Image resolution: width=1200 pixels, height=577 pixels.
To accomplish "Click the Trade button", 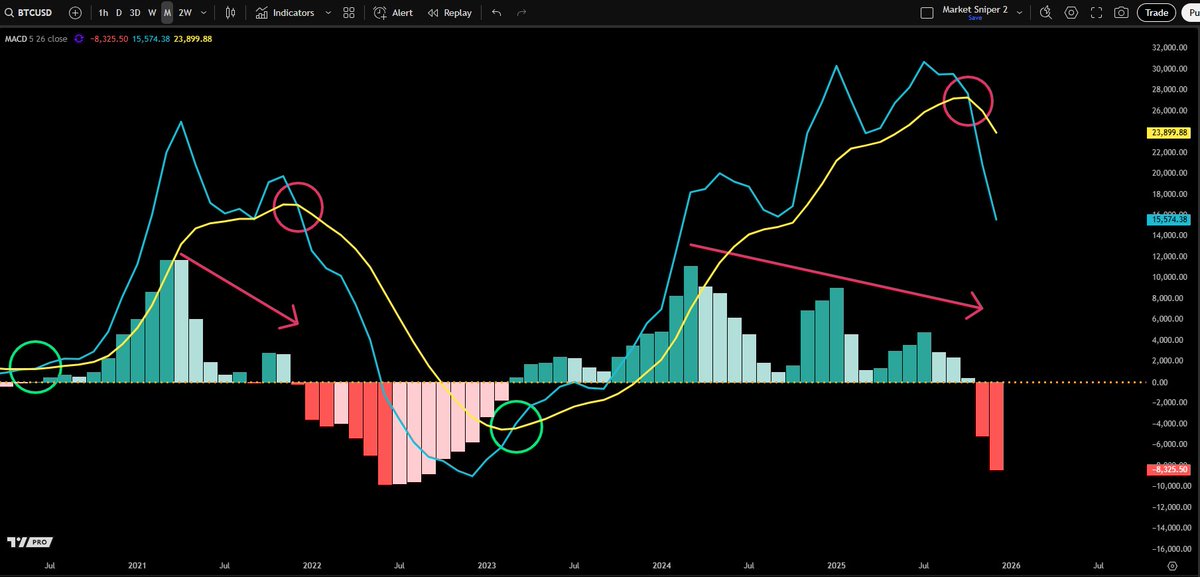I will [x=1157, y=13].
